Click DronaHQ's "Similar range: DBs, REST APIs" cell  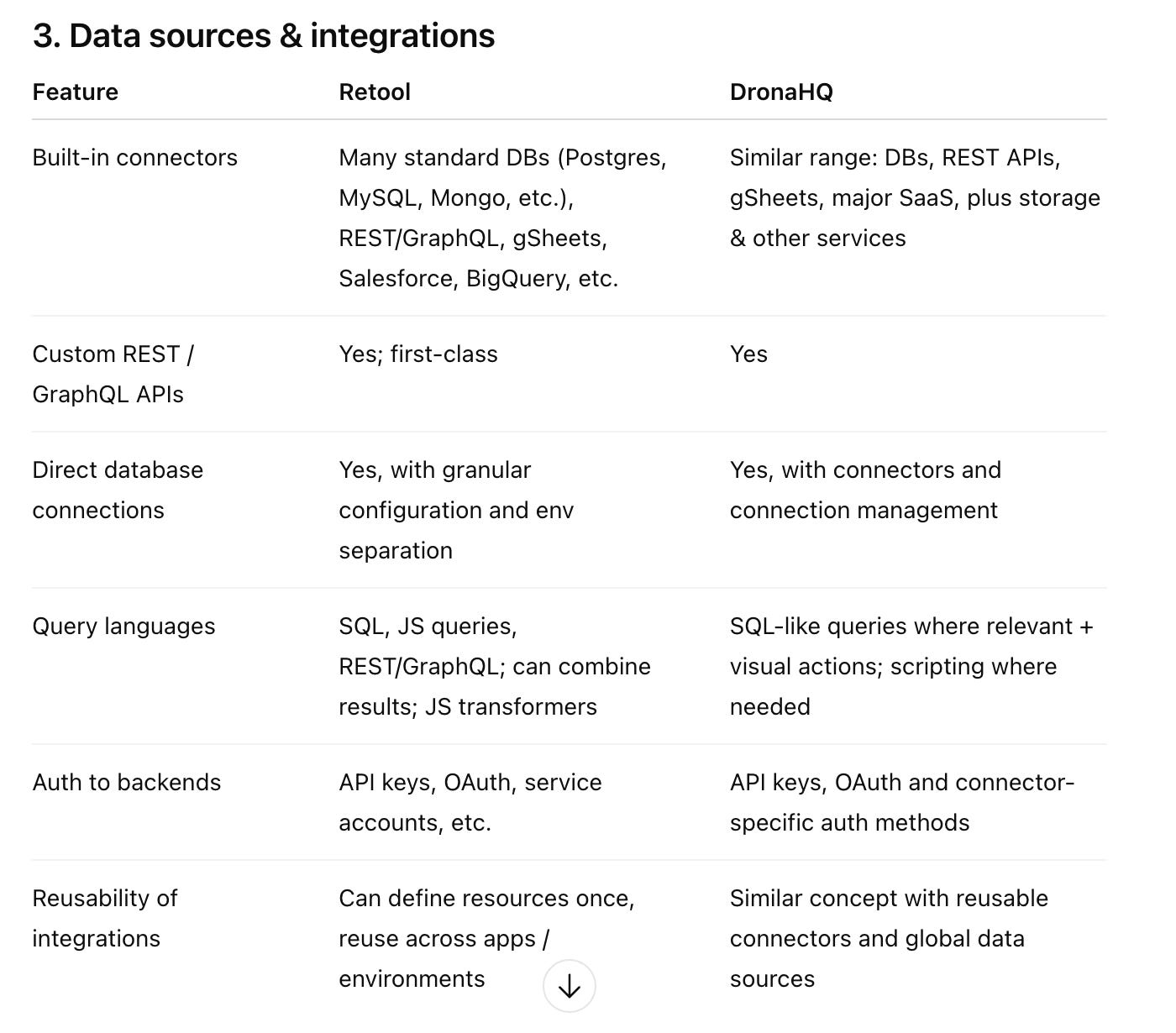[914, 197]
